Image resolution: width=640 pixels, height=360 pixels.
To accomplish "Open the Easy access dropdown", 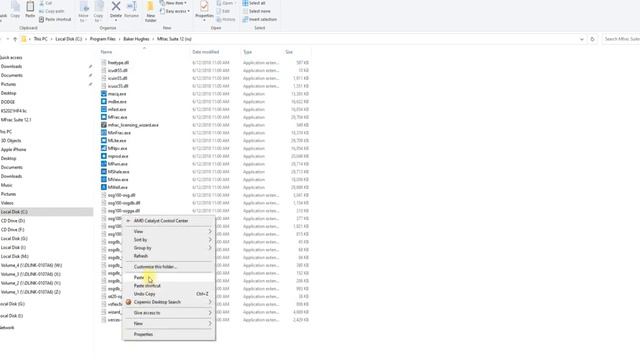I will (174, 11).
